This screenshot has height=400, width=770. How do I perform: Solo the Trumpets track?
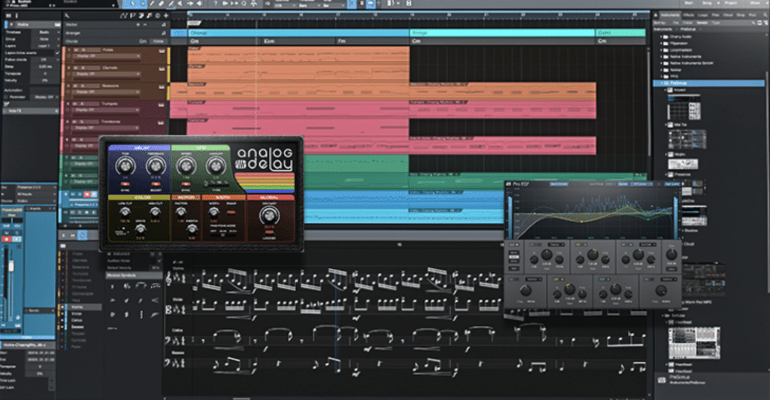coord(82,104)
